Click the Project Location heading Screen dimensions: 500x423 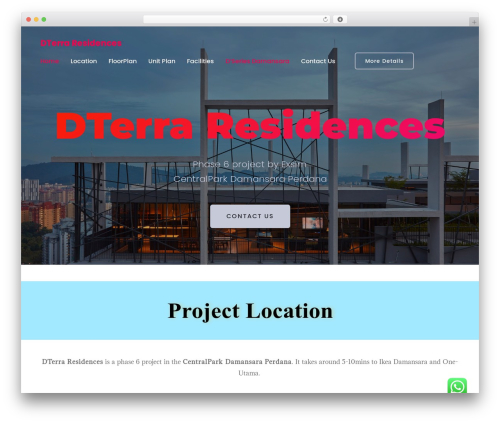(x=250, y=311)
